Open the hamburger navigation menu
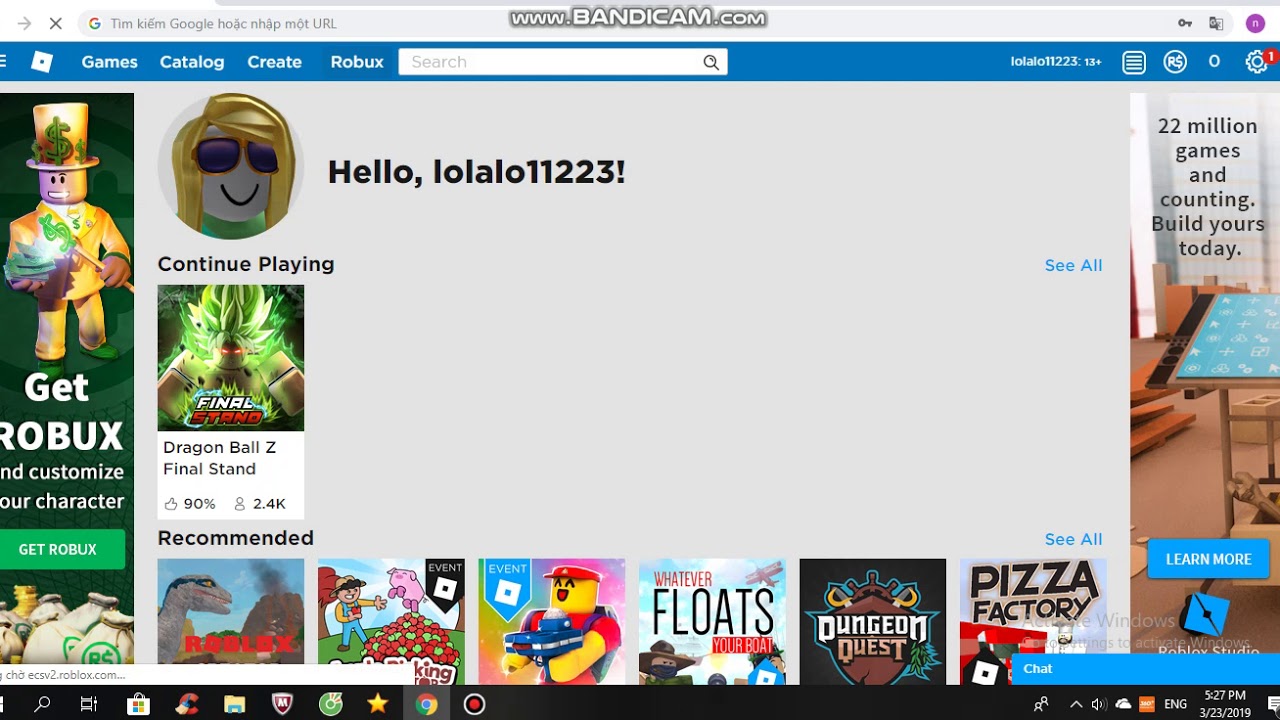 pos(3,62)
